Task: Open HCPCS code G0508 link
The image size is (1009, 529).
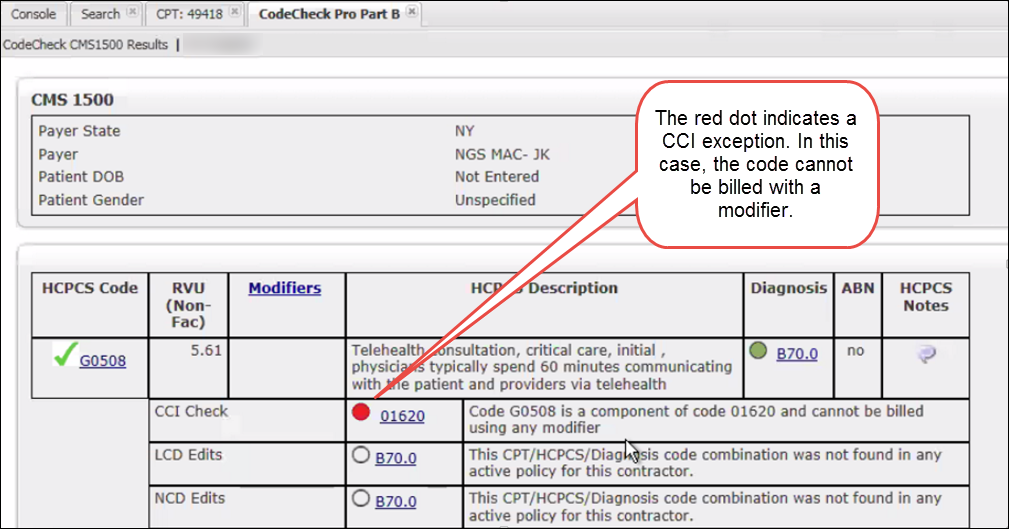Action: pyautogui.click(x=103, y=361)
